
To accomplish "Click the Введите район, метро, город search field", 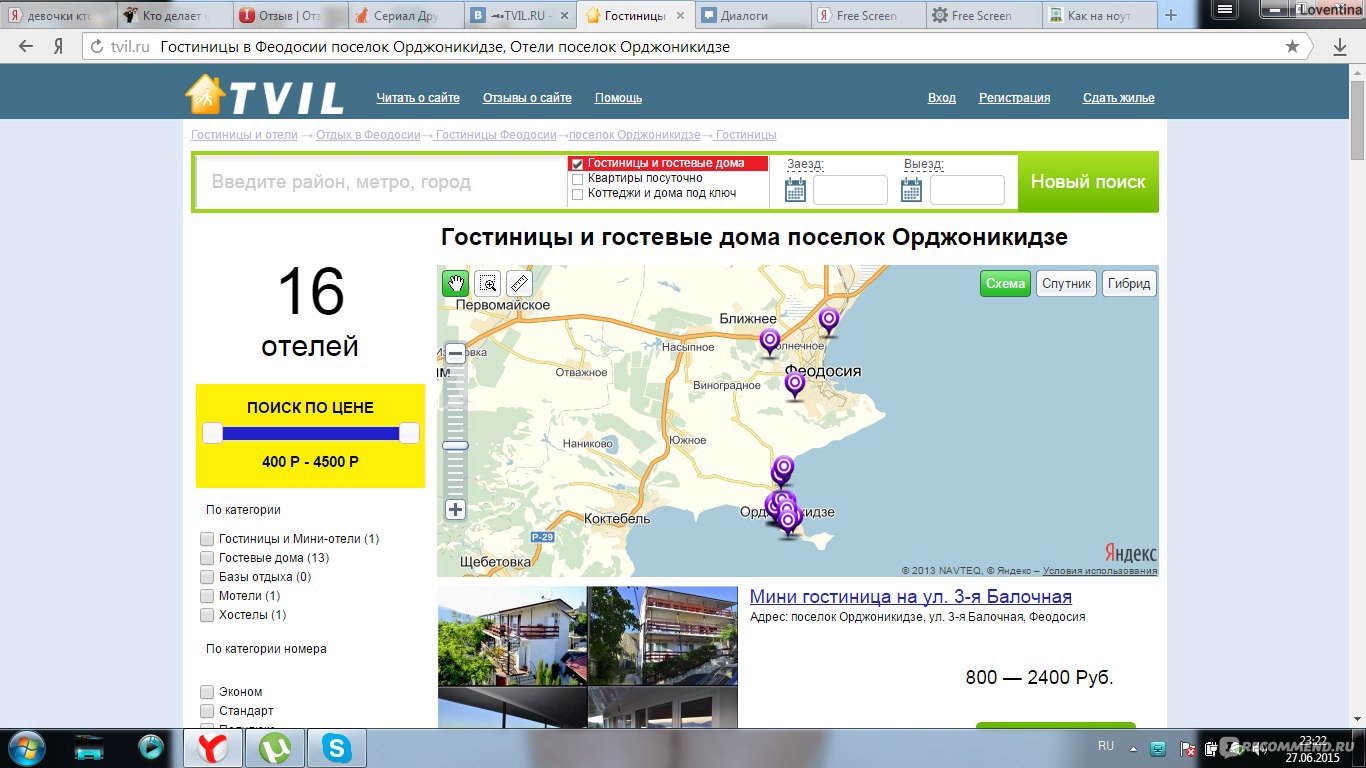I will 382,182.
